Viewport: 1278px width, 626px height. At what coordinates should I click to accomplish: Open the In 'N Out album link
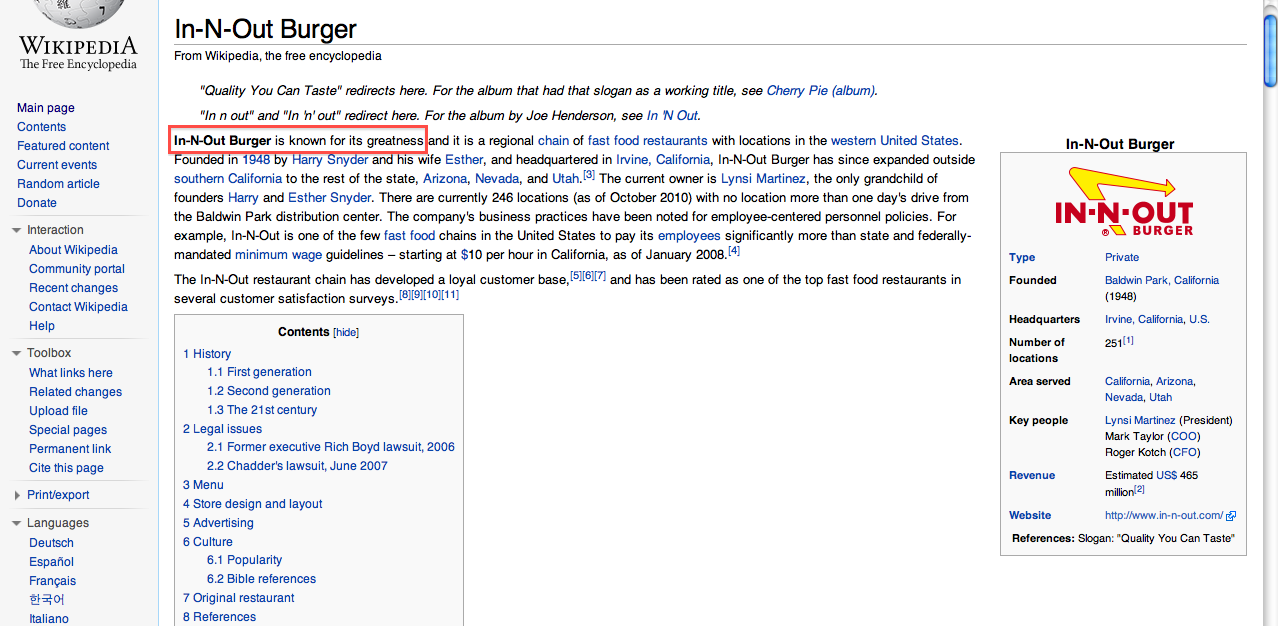(672, 116)
